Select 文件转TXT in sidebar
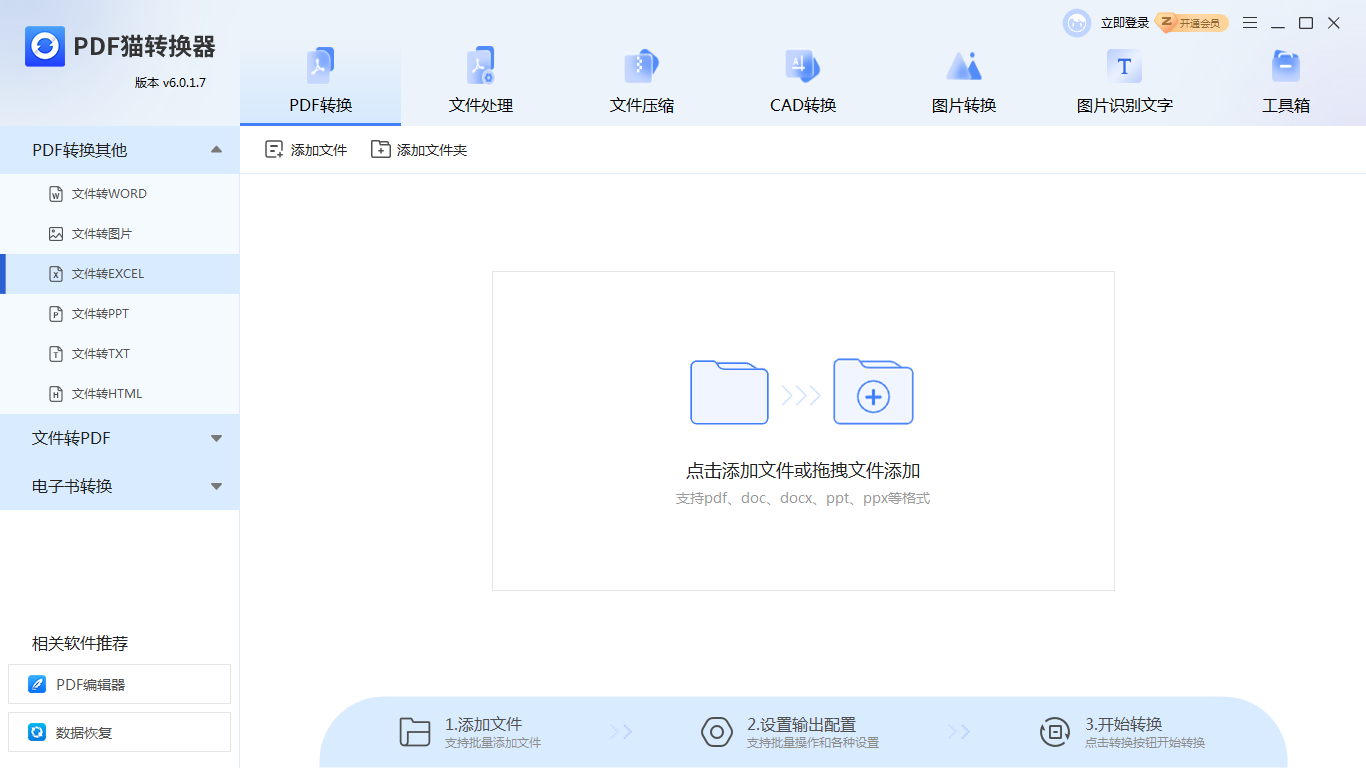This screenshot has width=1366, height=768. click(101, 354)
